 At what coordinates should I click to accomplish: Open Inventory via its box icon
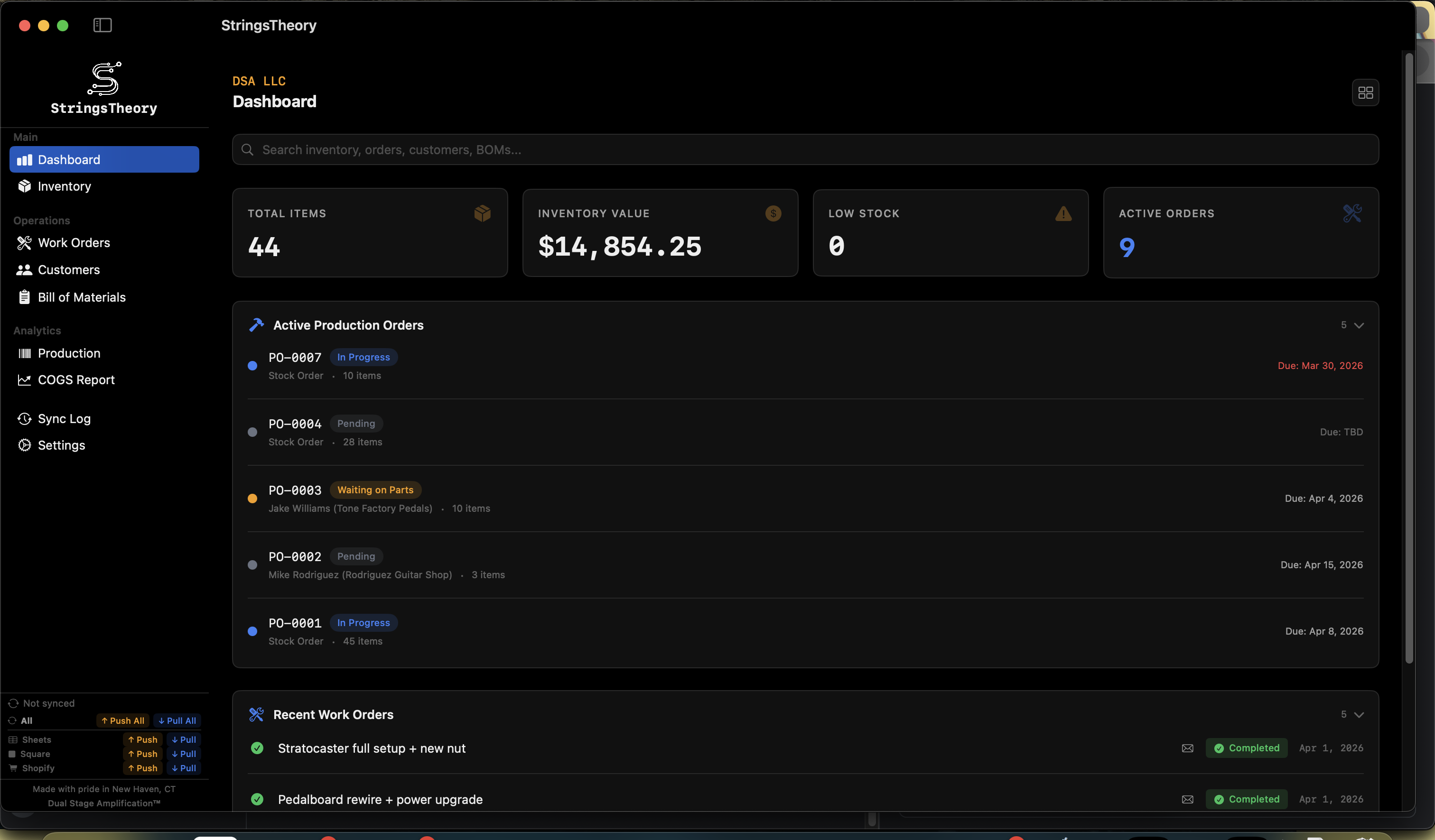coord(25,186)
